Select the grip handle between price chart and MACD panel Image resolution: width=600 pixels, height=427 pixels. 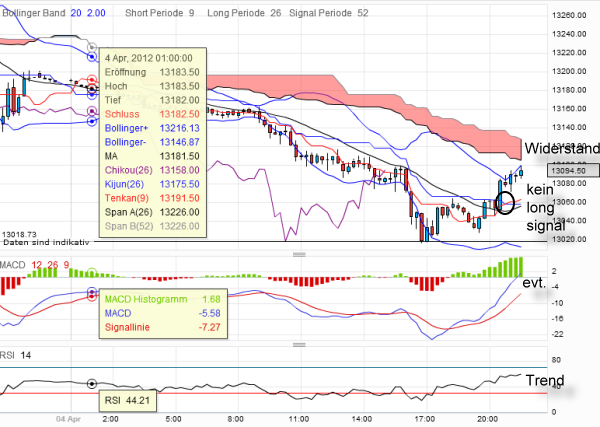click(299, 254)
